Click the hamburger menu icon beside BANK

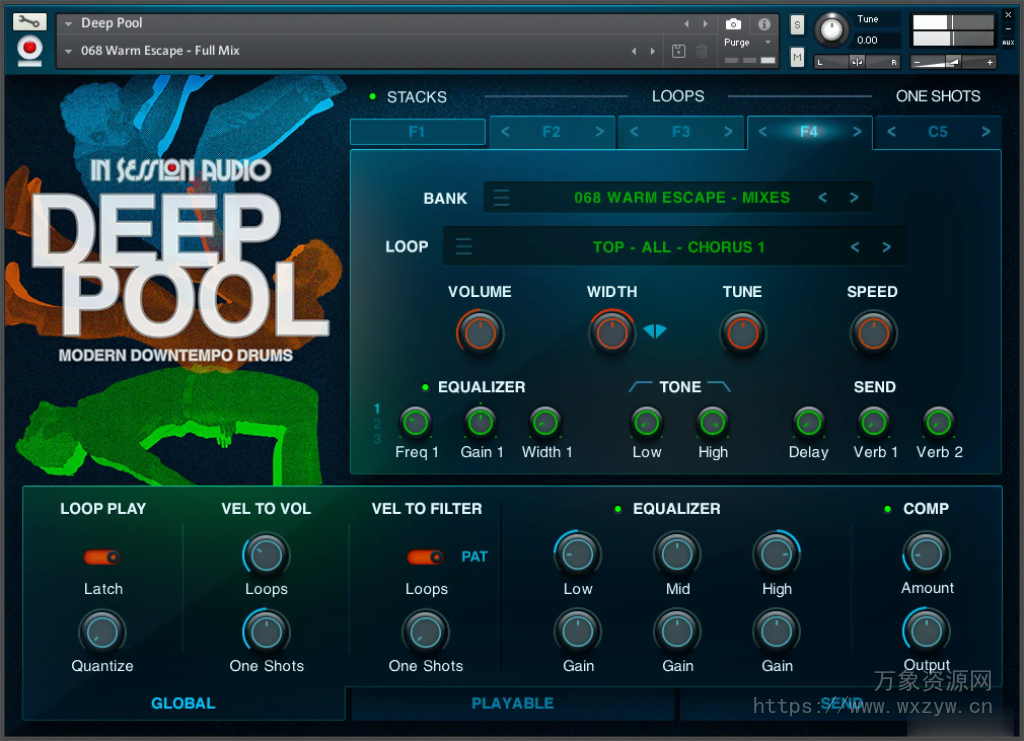pos(501,197)
